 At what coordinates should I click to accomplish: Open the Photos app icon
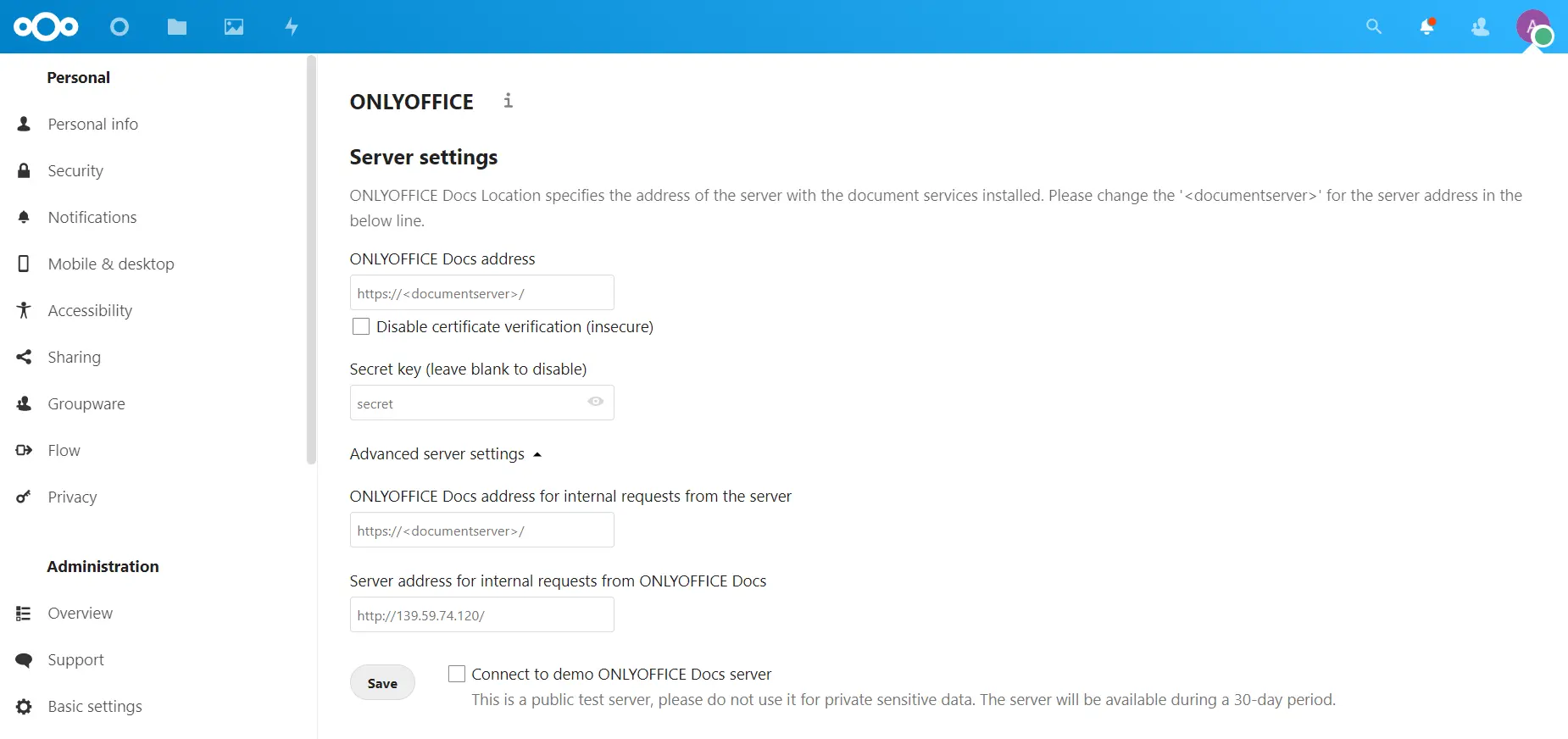(x=234, y=27)
